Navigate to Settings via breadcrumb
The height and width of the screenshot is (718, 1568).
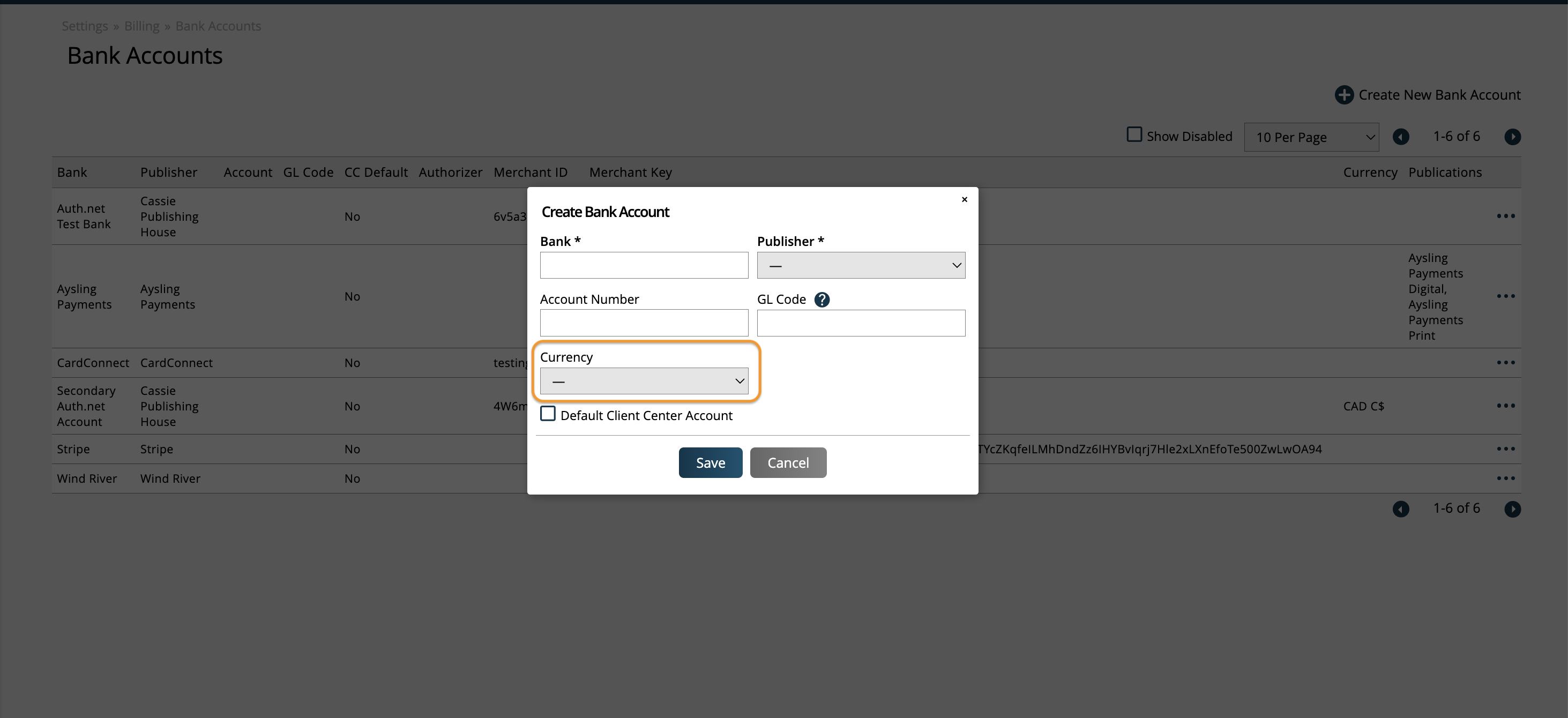pyautogui.click(x=84, y=26)
